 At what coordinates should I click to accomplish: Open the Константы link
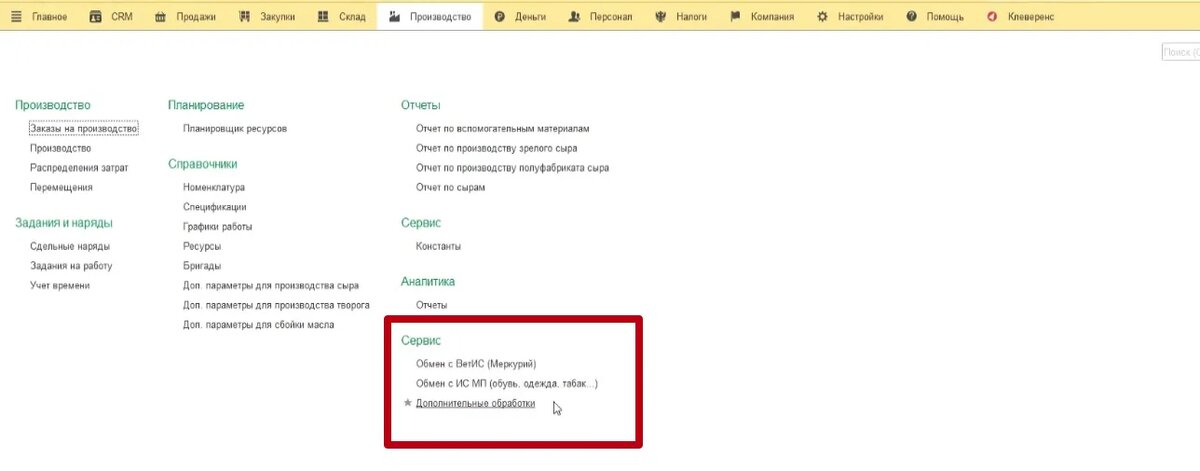(438, 246)
